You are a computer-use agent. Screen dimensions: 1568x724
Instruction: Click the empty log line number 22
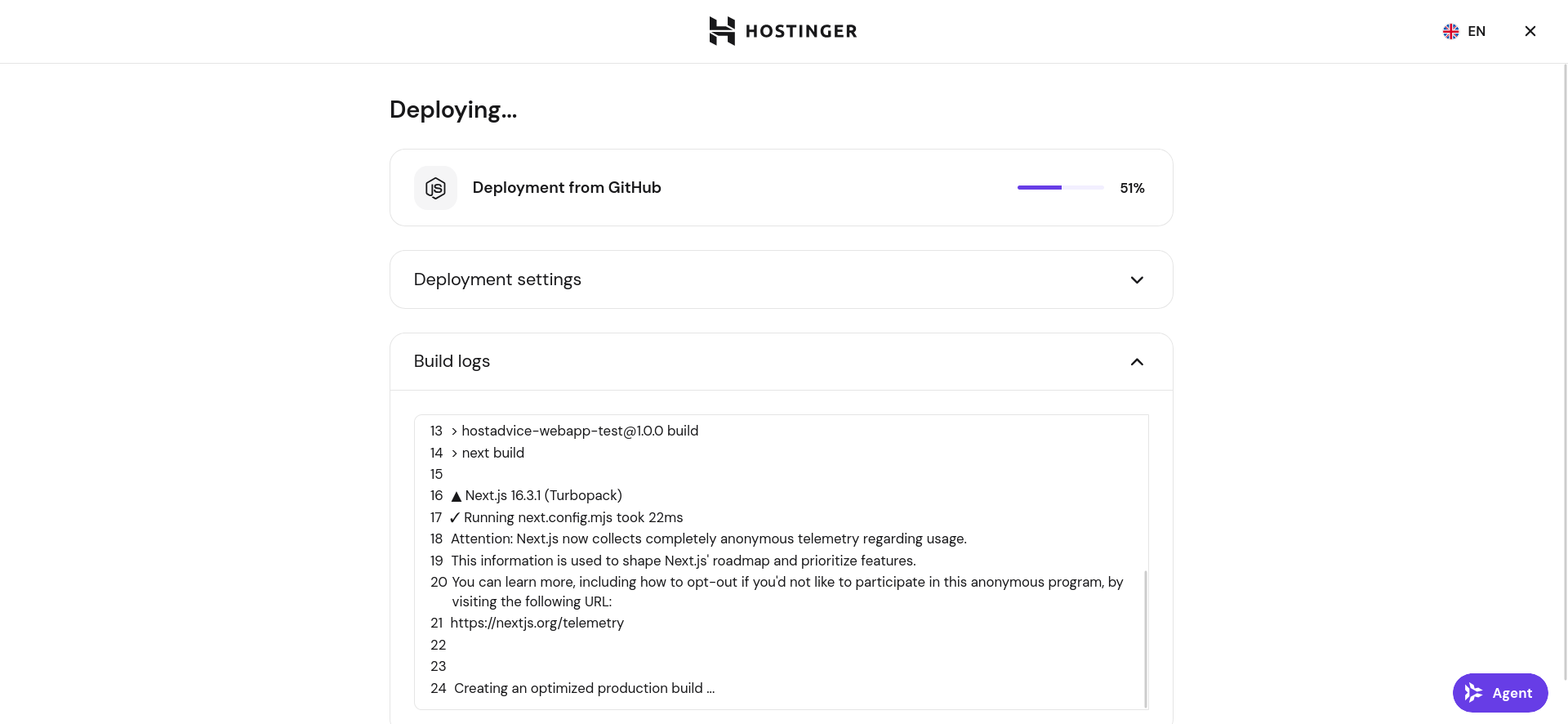point(438,645)
